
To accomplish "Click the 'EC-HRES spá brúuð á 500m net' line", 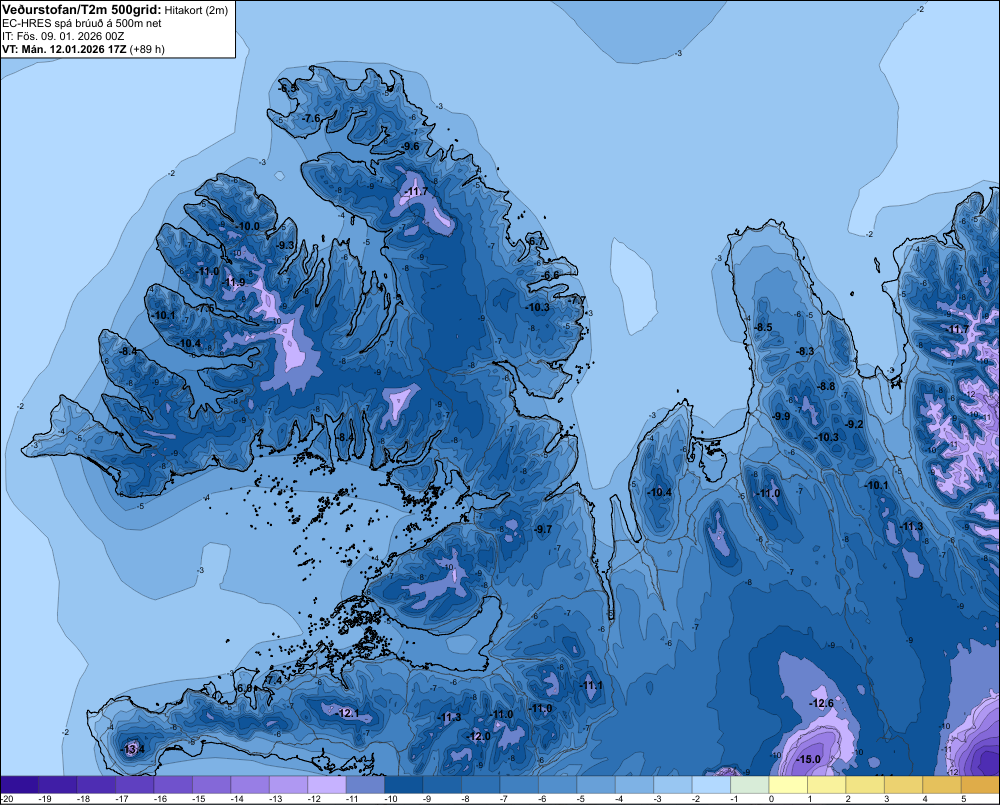I will 82,24.
